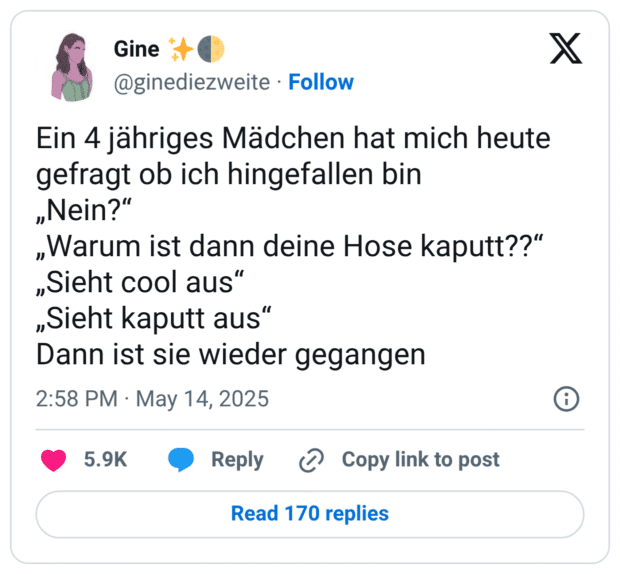Follow the account via the Follow link
620x574 pixels.
click(320, 82)
